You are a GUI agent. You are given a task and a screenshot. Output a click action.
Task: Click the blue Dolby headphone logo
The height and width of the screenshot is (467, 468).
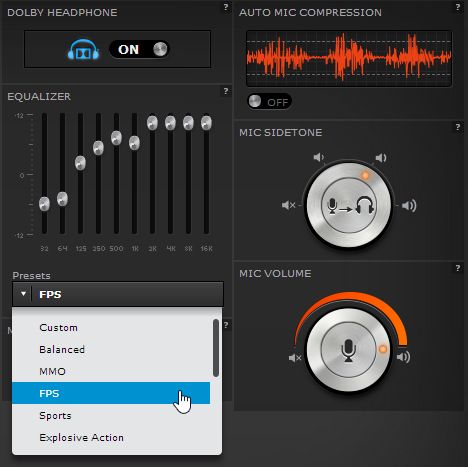tap(83, 49)
